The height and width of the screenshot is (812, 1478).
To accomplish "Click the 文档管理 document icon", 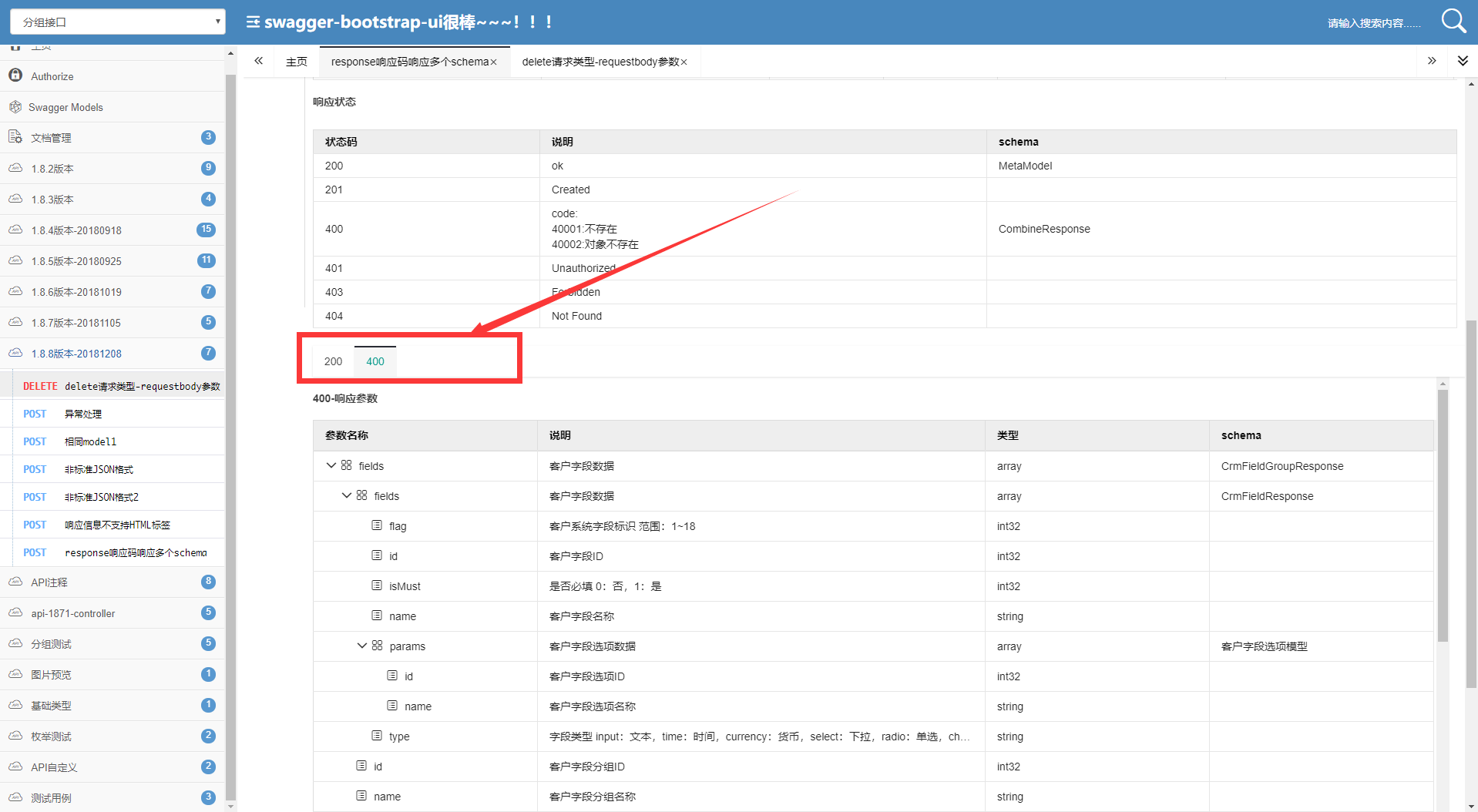I will [15, 137].
